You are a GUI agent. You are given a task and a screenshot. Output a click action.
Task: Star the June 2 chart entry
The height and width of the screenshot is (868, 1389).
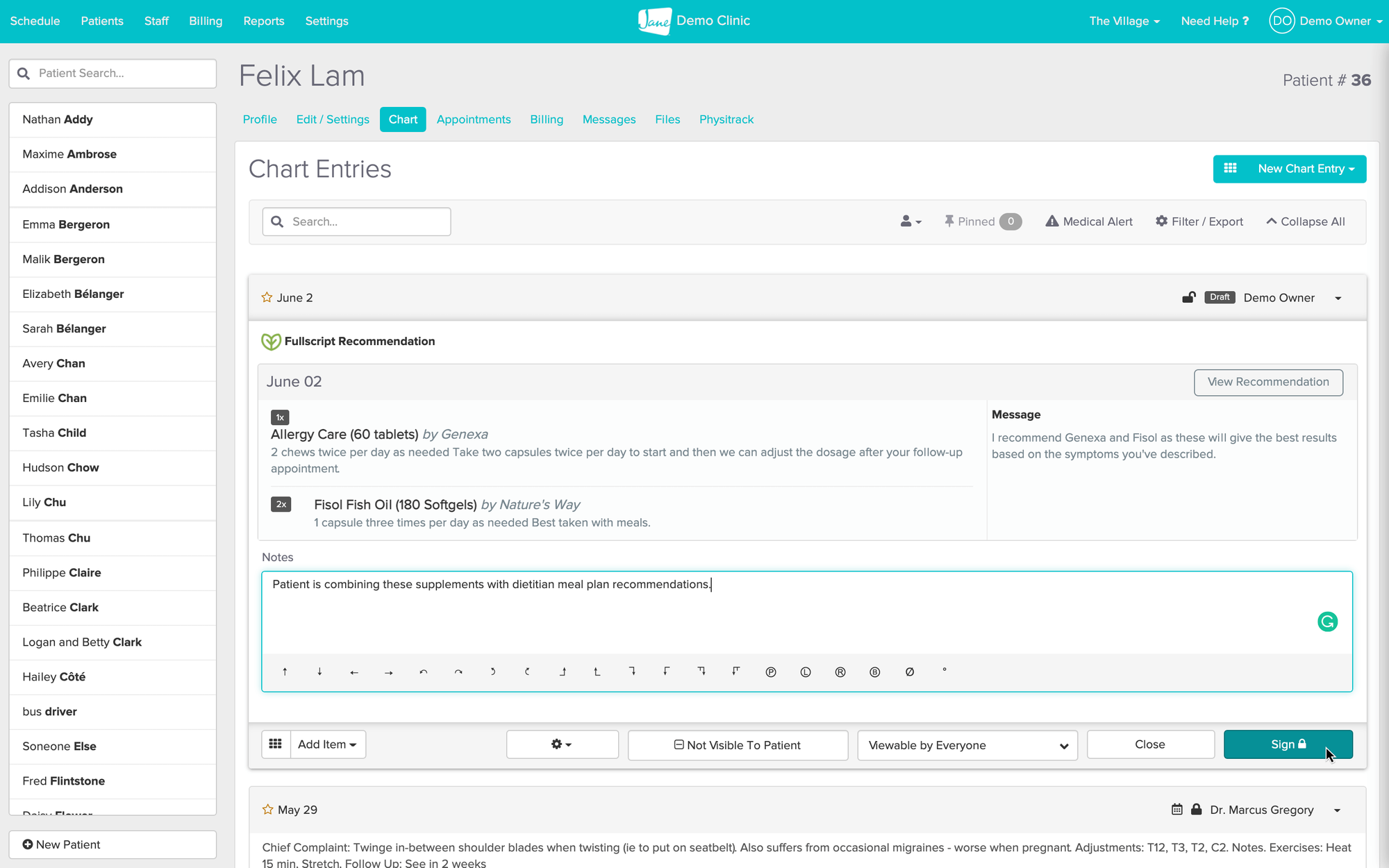[267, 297]
